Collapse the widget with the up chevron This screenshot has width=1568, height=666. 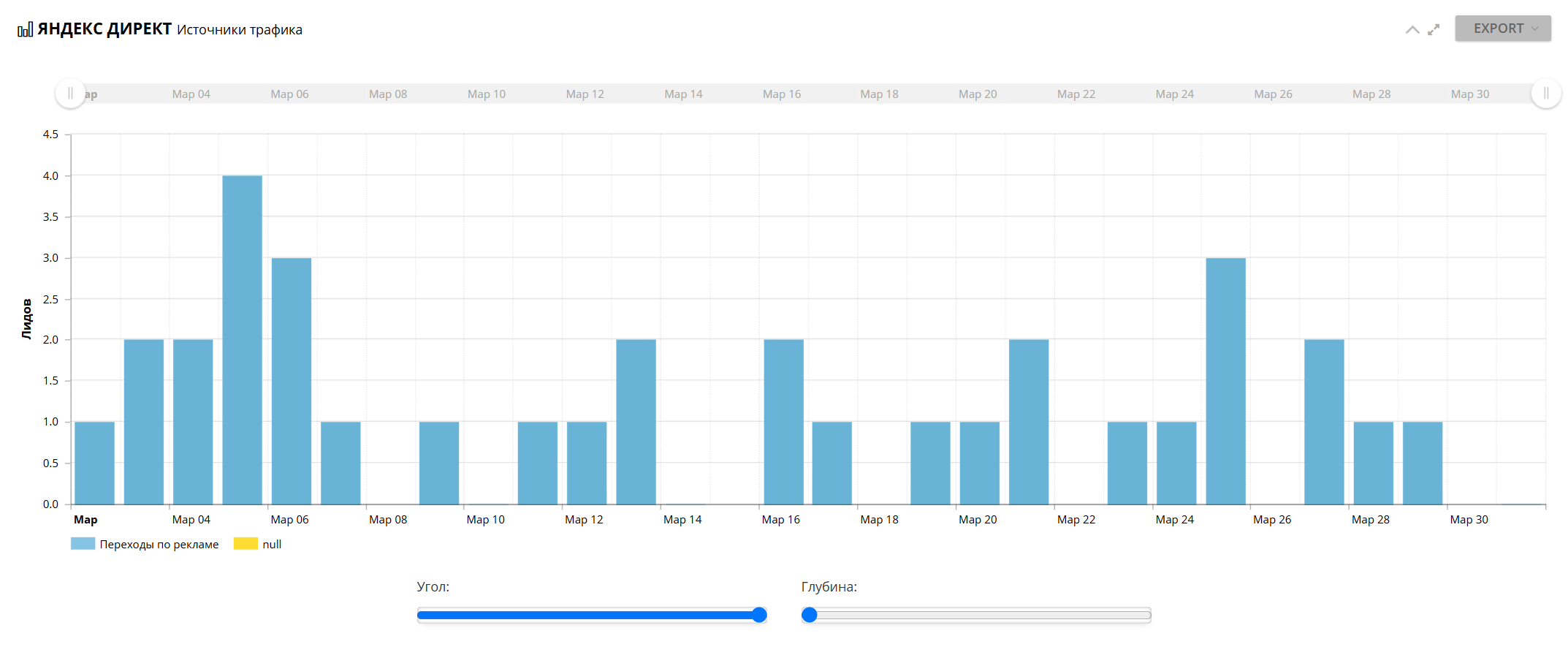coord(1412,29)
